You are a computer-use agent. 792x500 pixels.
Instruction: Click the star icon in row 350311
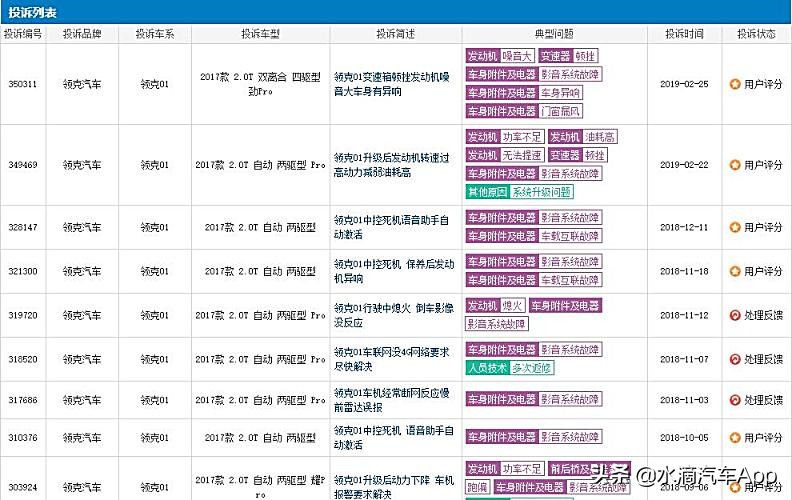[x=735, y=84]
